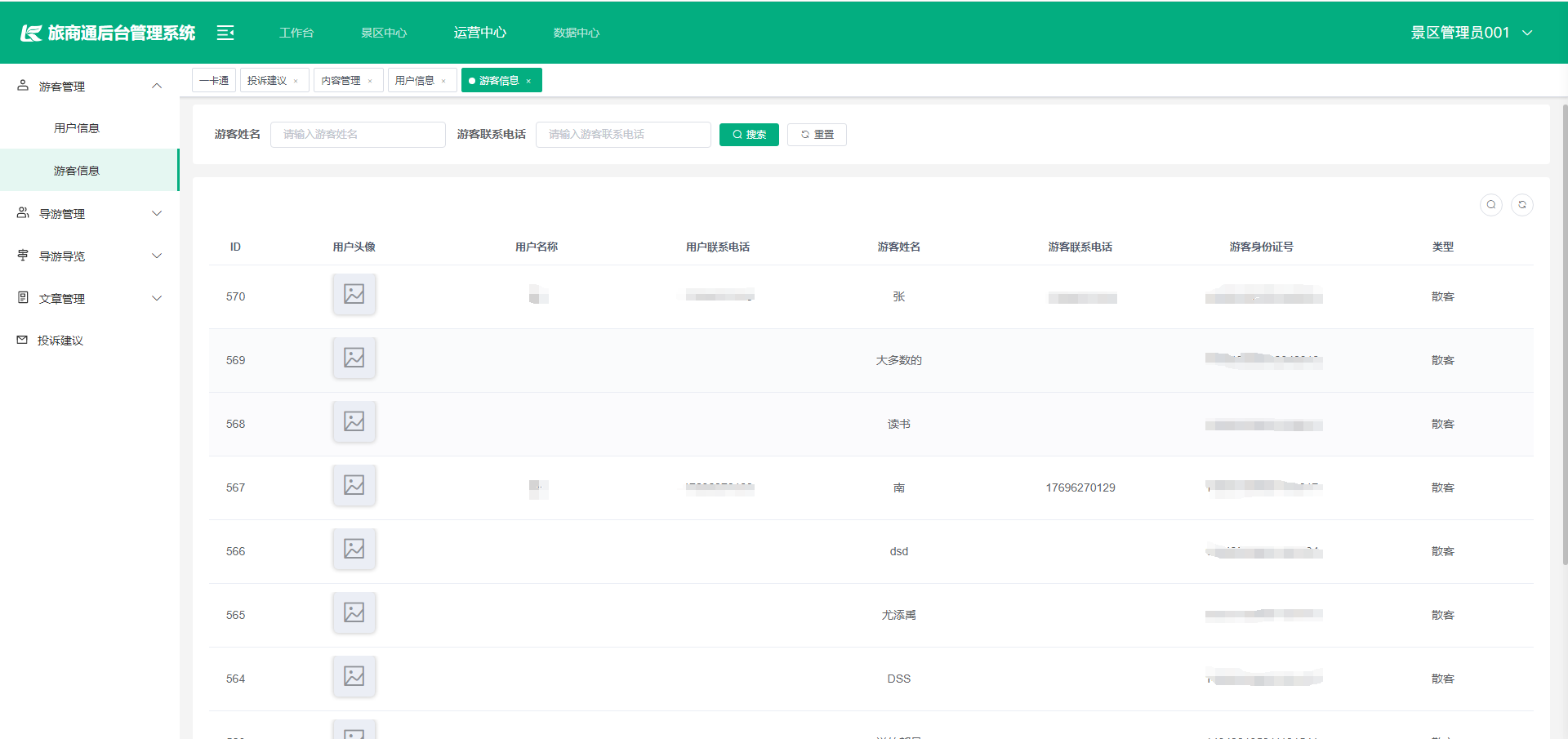Screen dimensions: 1568x739
Task: Focus the 游客联系电话 input field
Action: pos(623,135)
